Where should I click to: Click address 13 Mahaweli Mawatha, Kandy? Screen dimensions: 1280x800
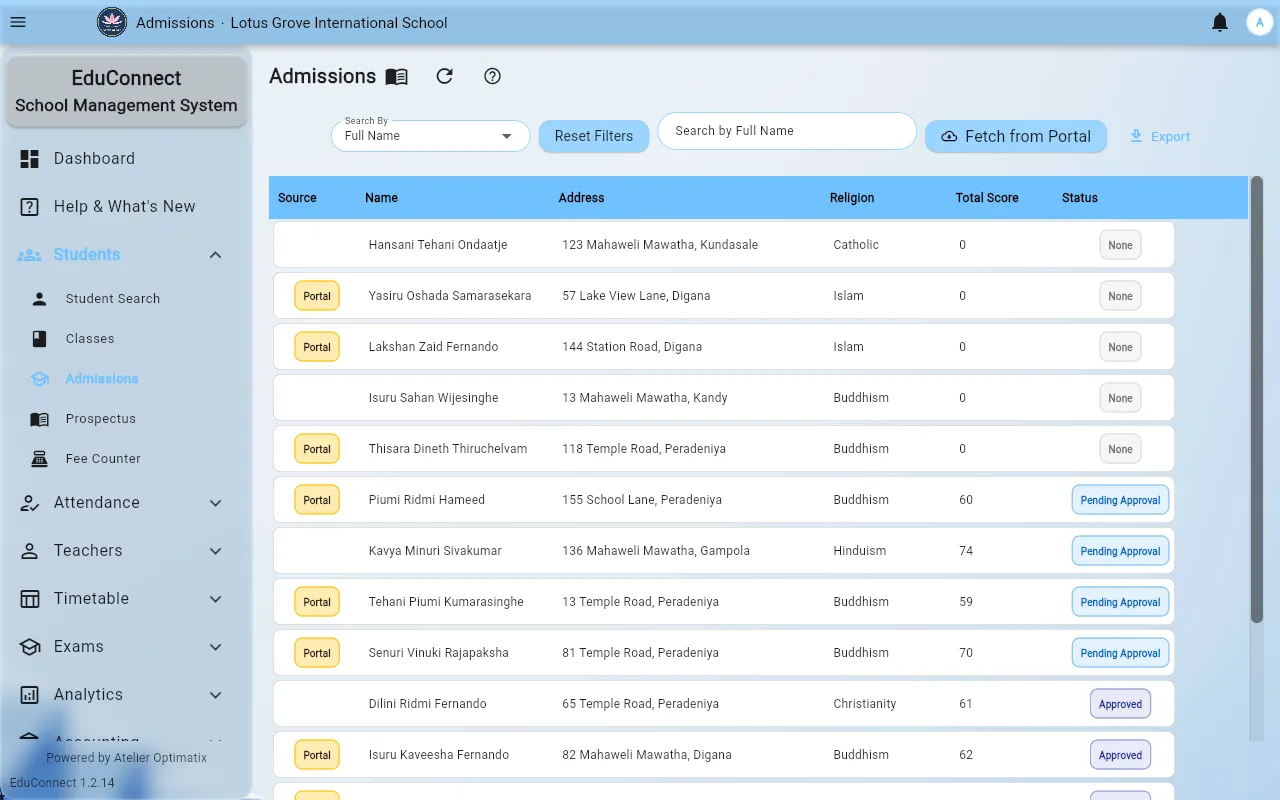coord(645,398)
